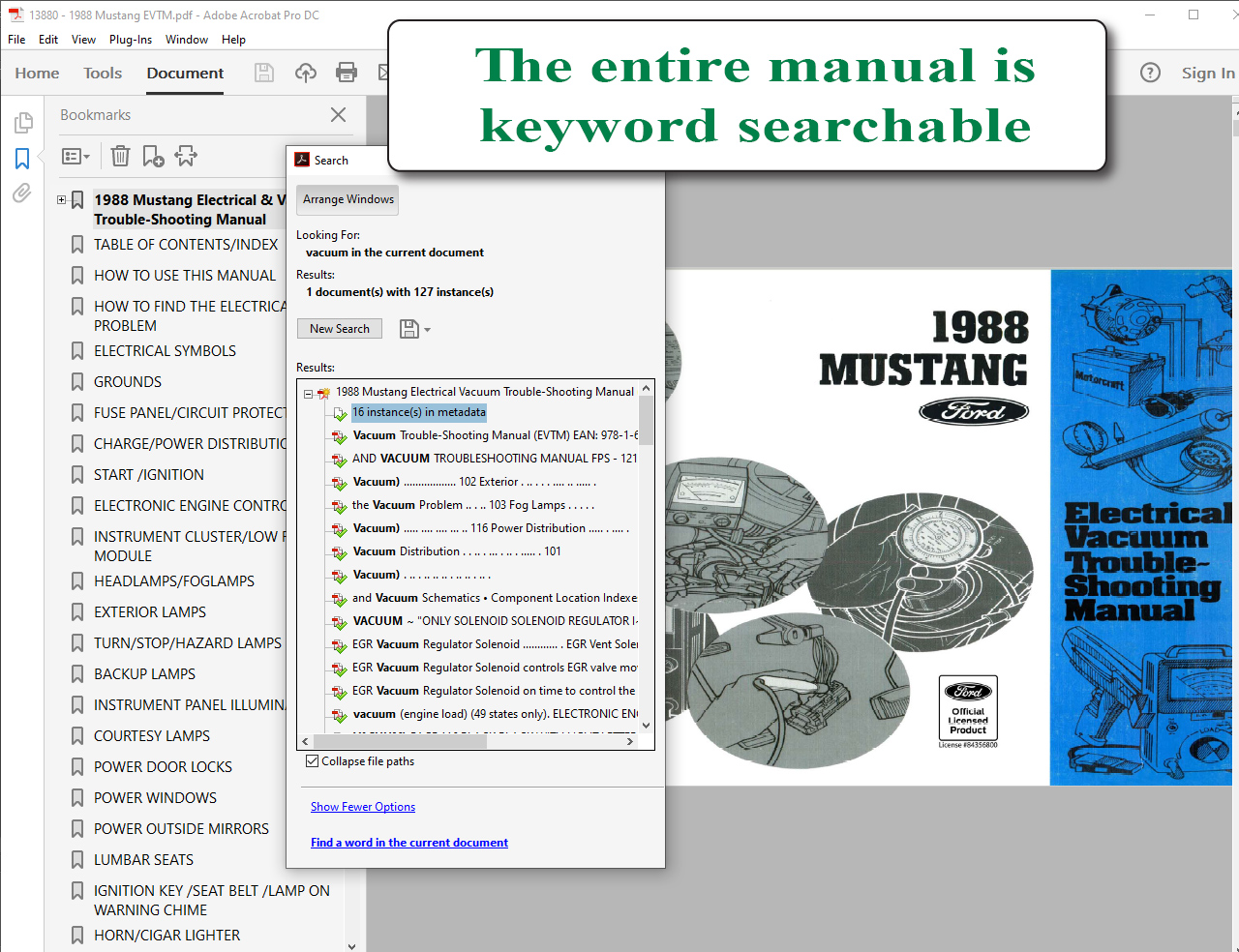Image resolution: width=1239 pixels, height=952 pixels.
Task: Click the upload to cloud icon
Action: pos(306,73)
